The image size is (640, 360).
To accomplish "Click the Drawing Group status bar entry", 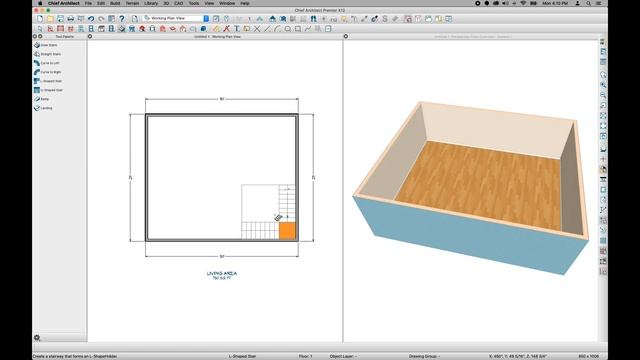I will pos(424,356).
